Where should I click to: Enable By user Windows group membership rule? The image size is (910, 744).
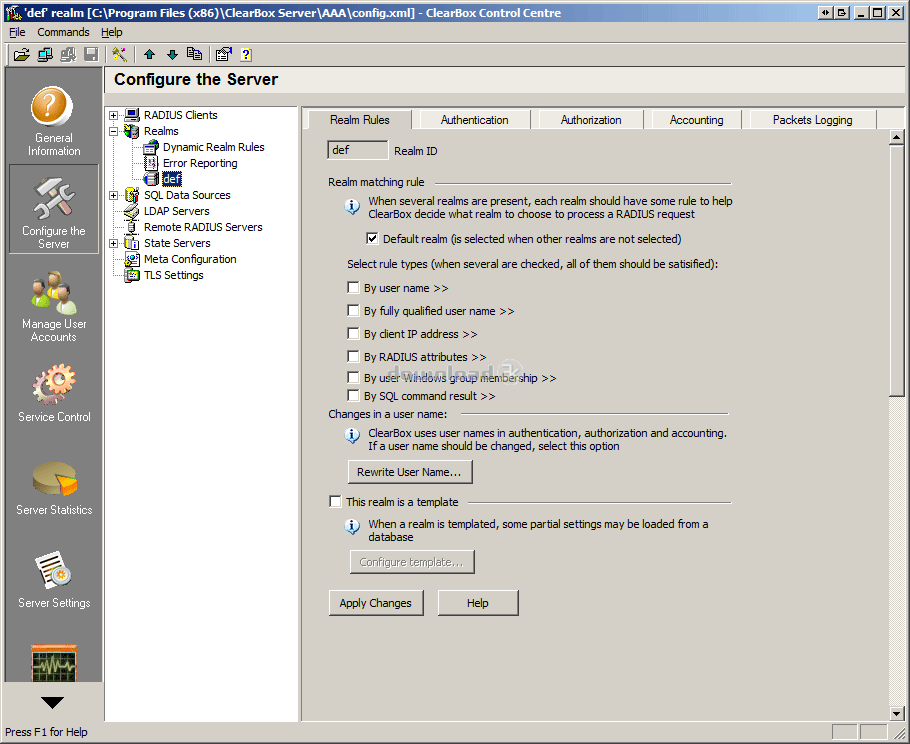coord(353,377)
